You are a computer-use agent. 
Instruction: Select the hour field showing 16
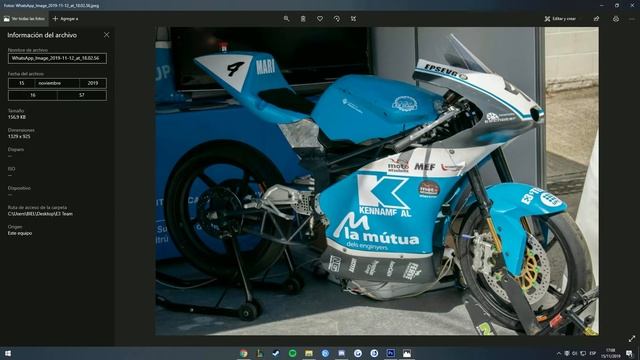(x=33, y=96)
